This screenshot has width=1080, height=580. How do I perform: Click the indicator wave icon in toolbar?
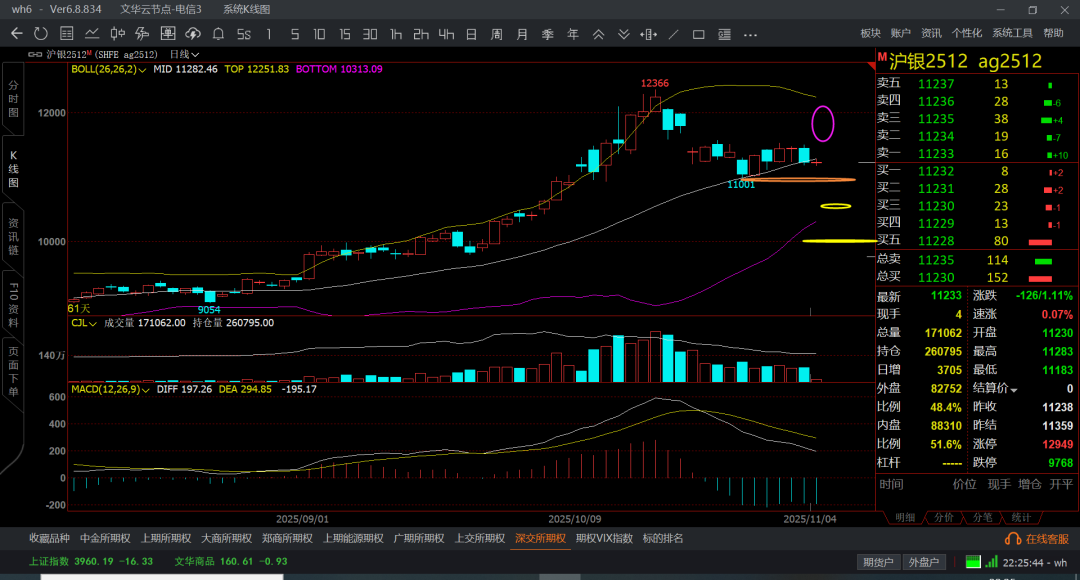[143, 34]
